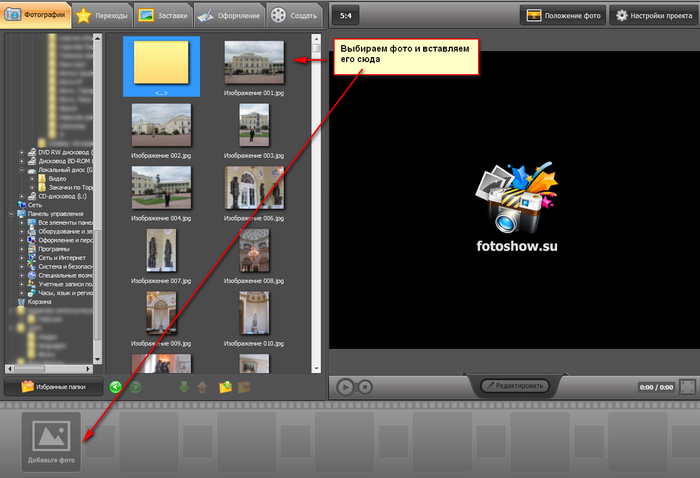Select the parent folder <..> thumbnail

pos(162,67)
